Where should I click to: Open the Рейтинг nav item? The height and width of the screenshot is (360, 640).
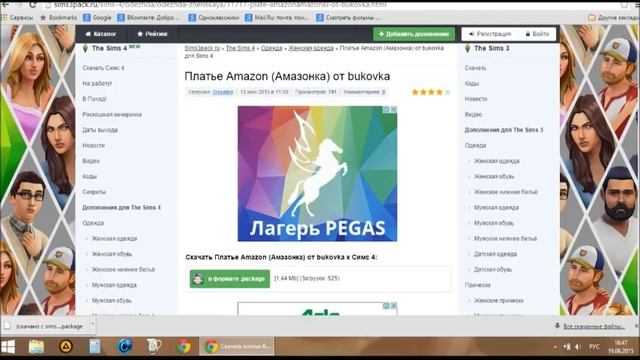[x=152, y=34]
